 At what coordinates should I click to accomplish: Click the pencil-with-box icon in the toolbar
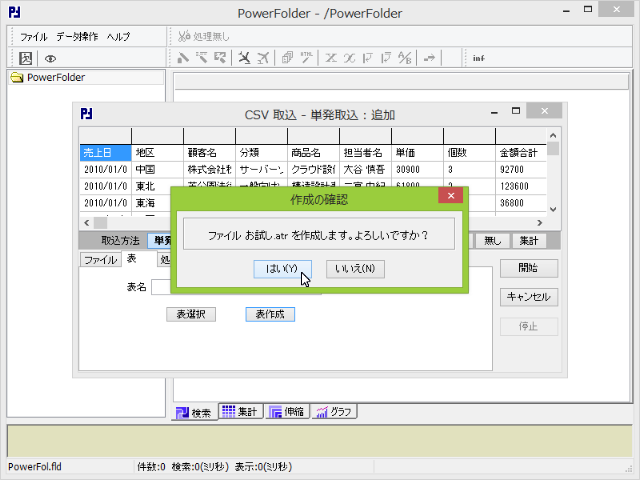[x=220, y=58]
